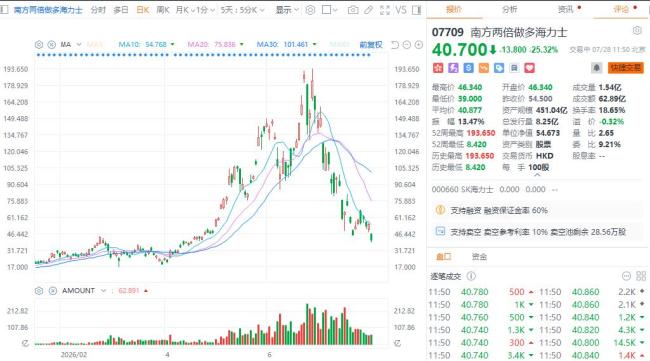Click the grey document badge icon

[x=514, y=68]
